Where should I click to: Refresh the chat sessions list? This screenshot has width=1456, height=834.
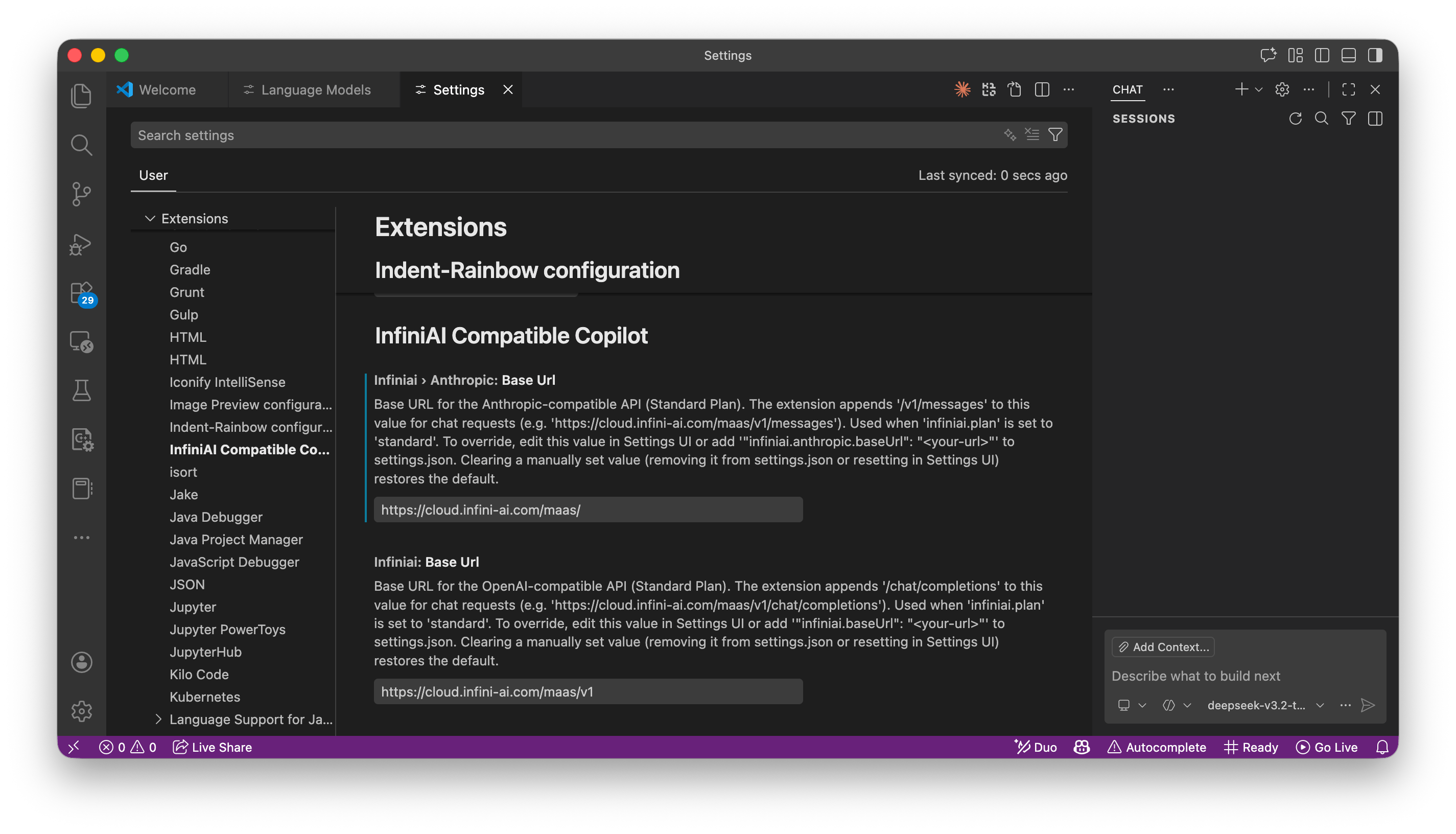click(x=1295, y=119)
